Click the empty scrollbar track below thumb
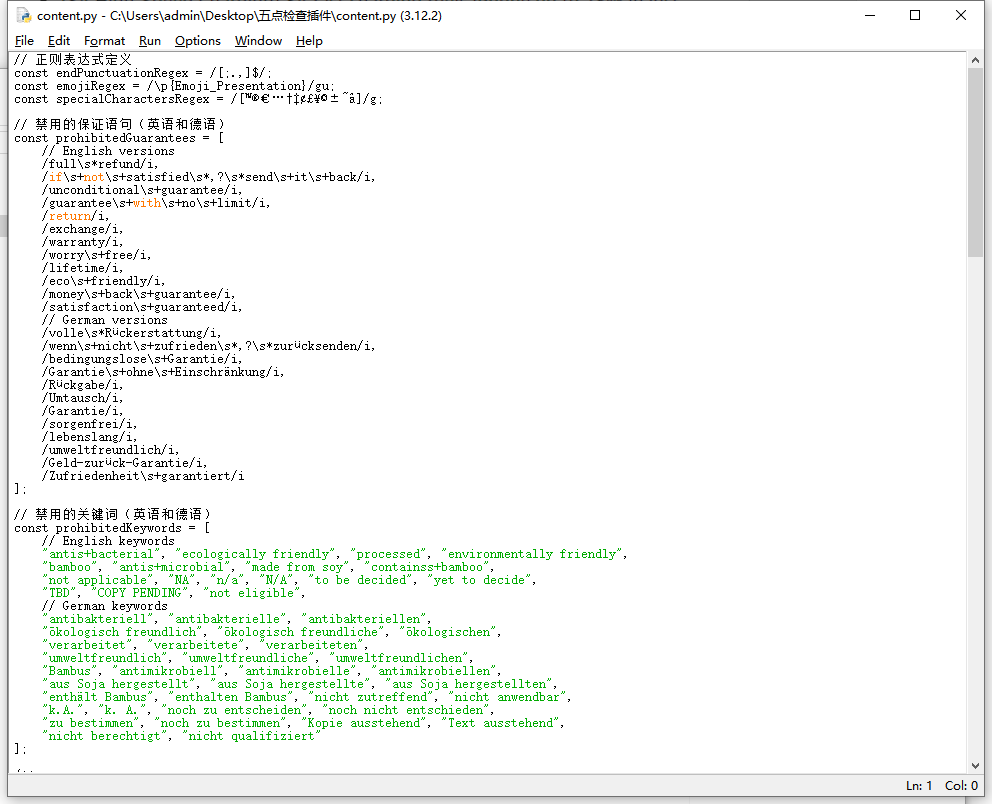 975,500
